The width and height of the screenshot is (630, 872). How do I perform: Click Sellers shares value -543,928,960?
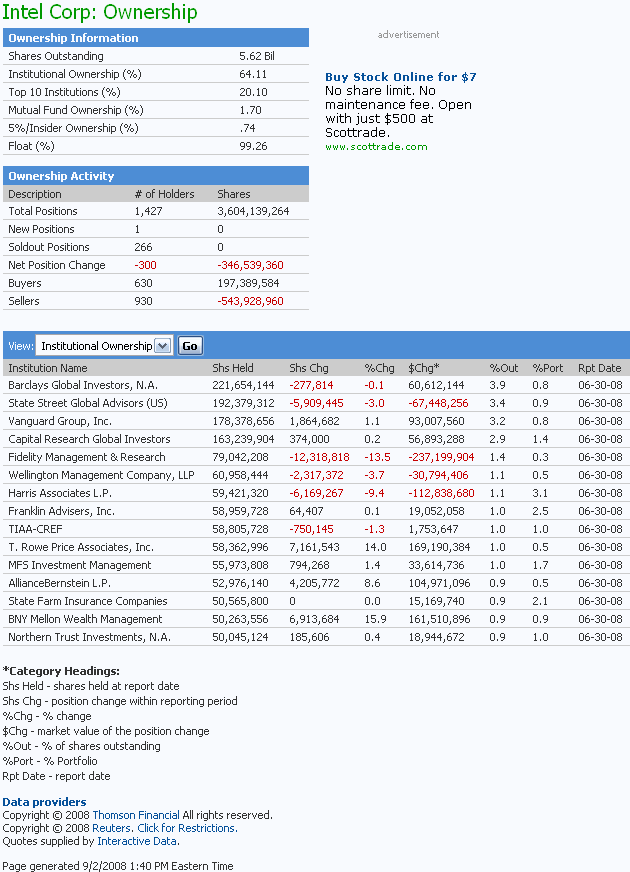pos(250,301)
